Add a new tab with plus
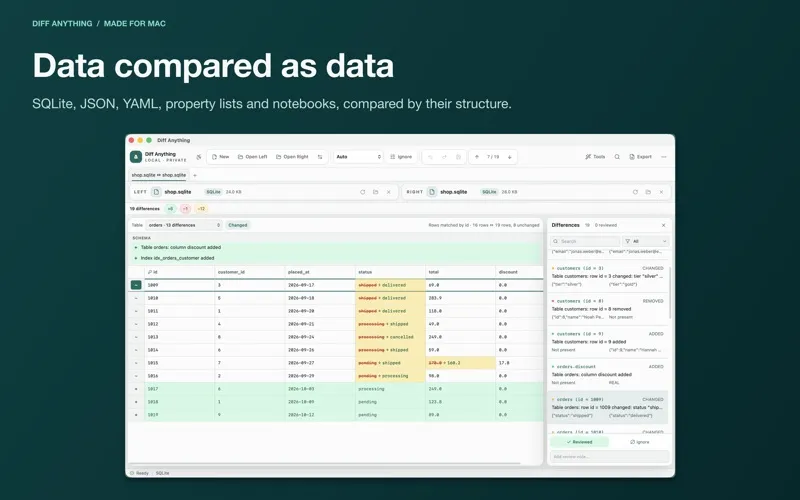 coord(195,176)
